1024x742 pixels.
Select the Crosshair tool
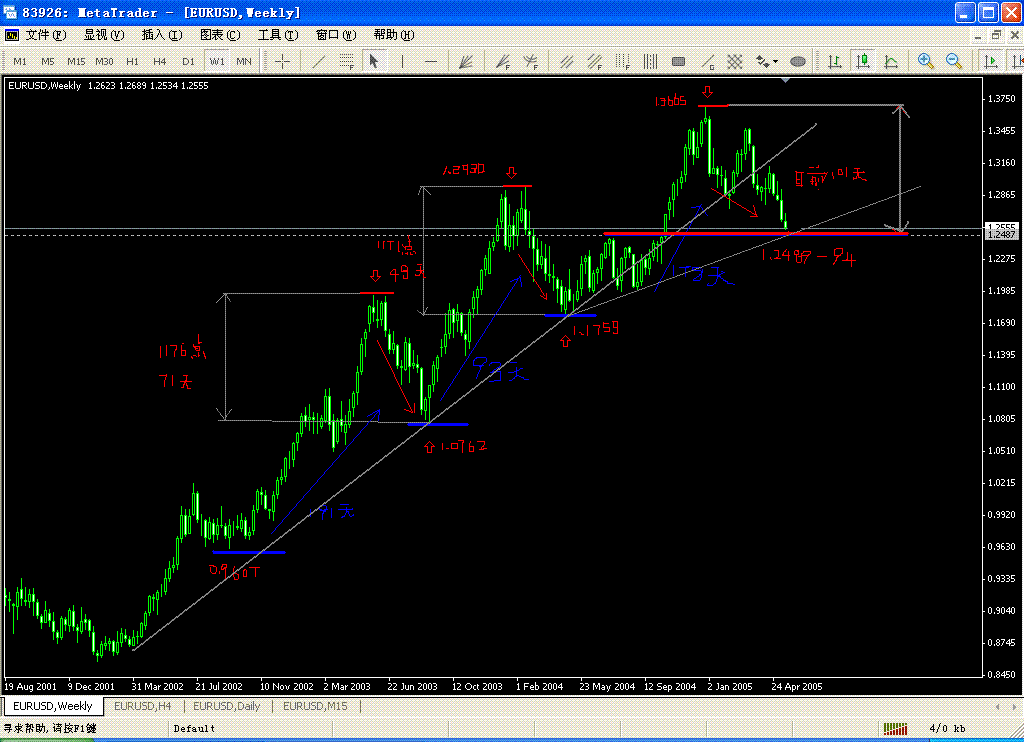[282, 61]
